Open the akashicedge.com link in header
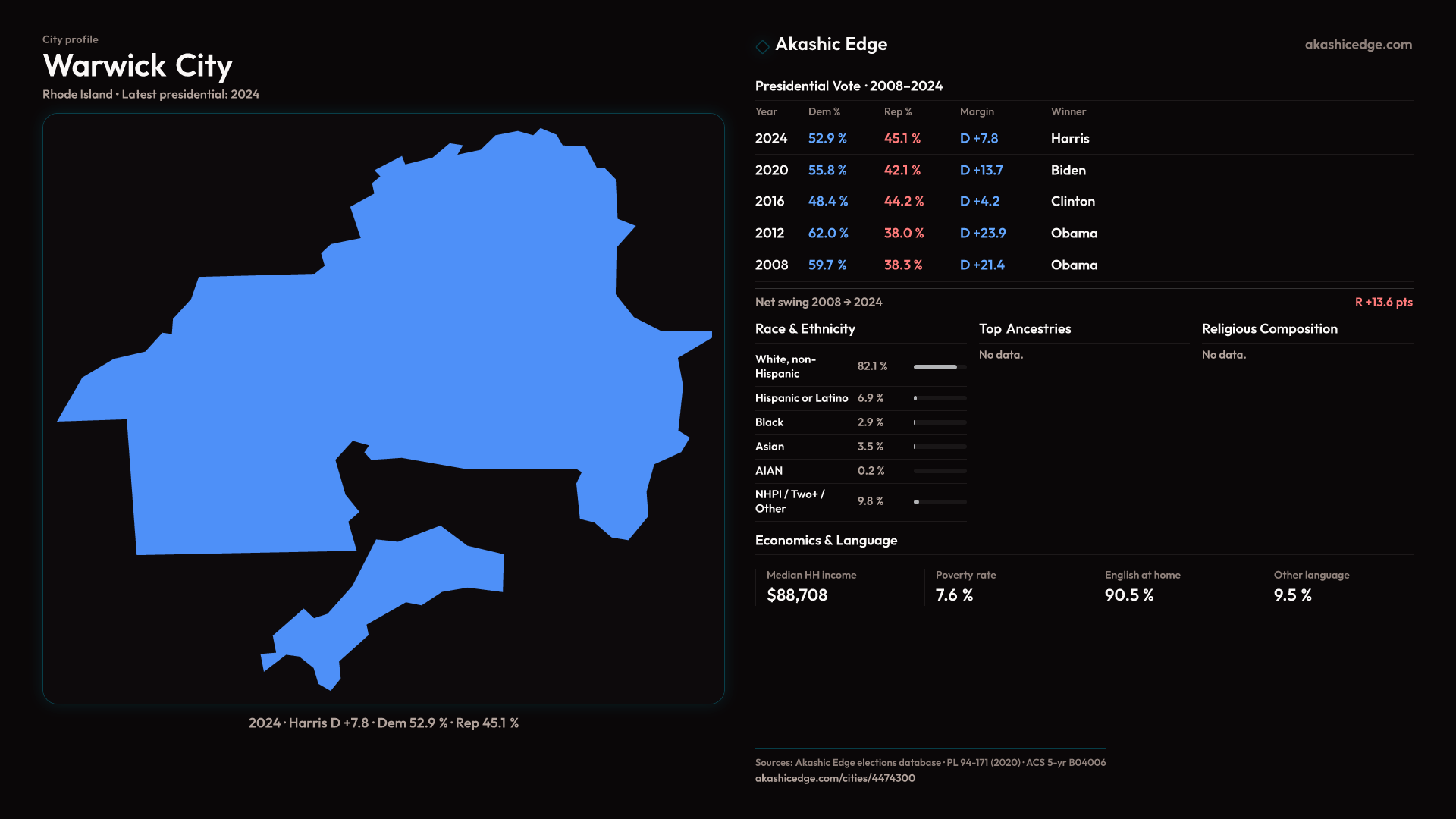Screen dimensions: 1456x819 1357,45
